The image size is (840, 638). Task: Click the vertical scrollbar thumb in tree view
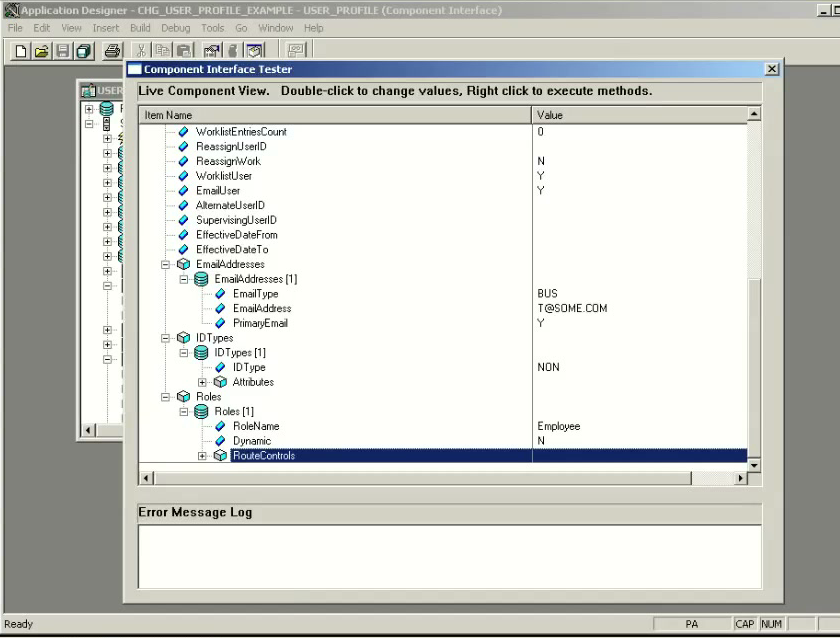[754, 368]
